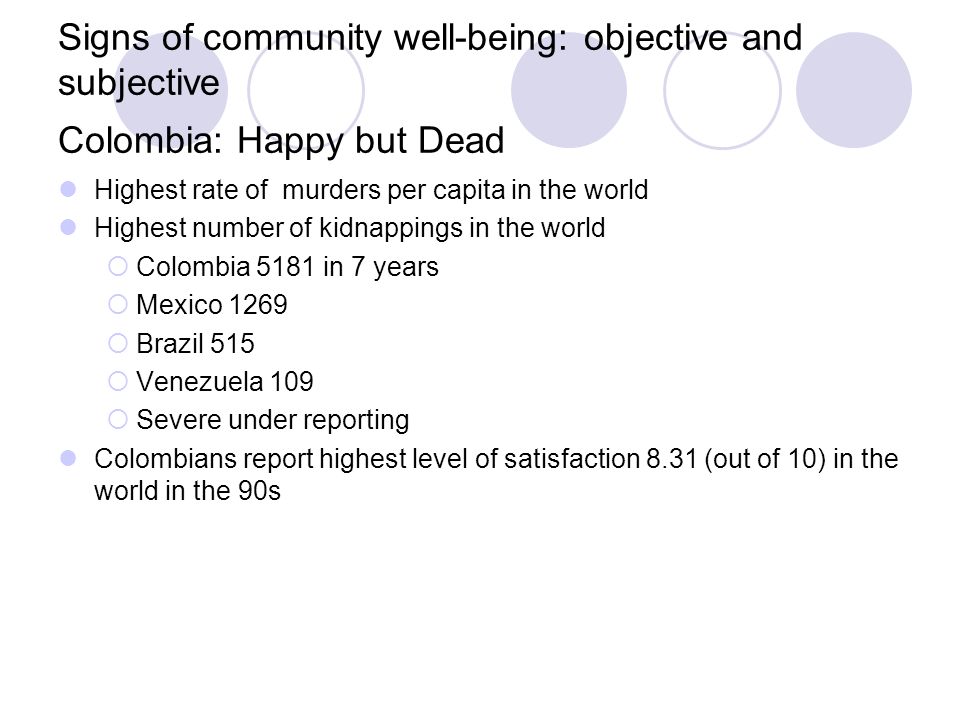Select "Highest number of kidnappings in the world"

pyautogui.click(x=350, y=228)
